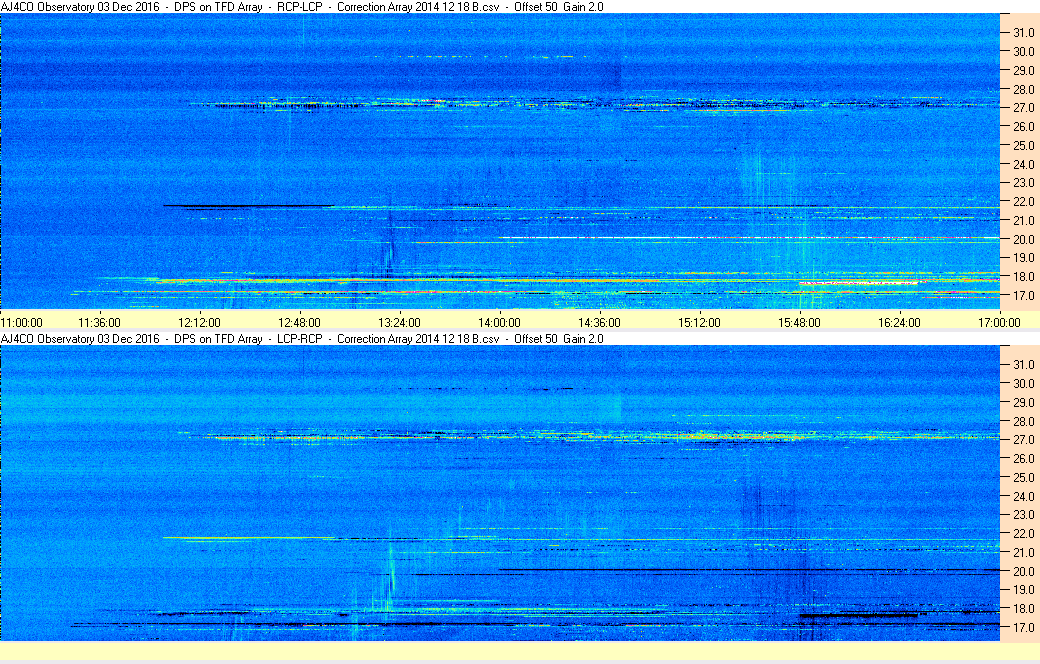1040x664 pixels.
Task: Click the 11:00:00 time axis label
Action: pyautogui.click(x=22, y=322)
